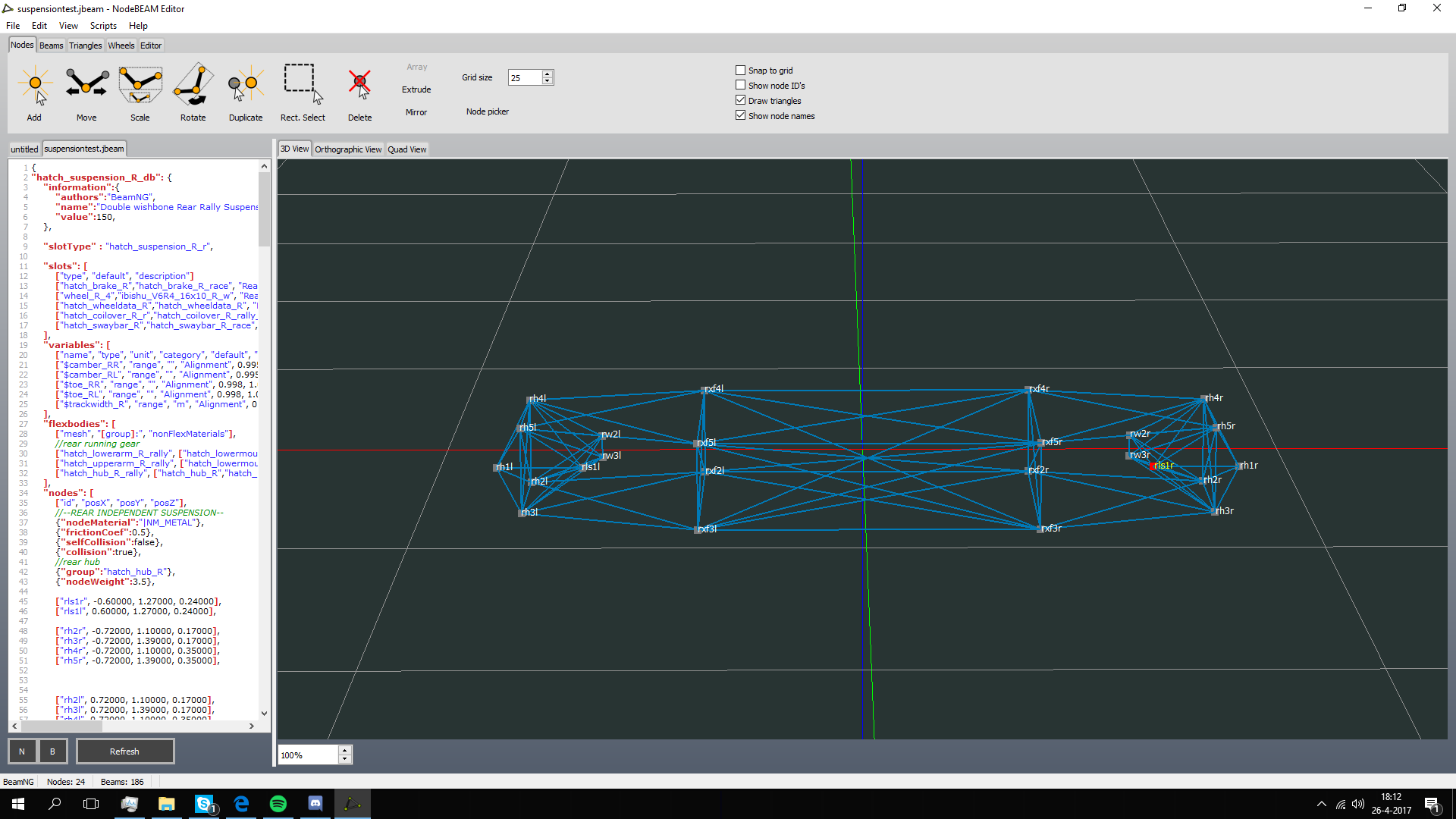The image size is (1456, 819).
Task: Decrease zoom with spinner down arrow
Action: coord(345,759)
